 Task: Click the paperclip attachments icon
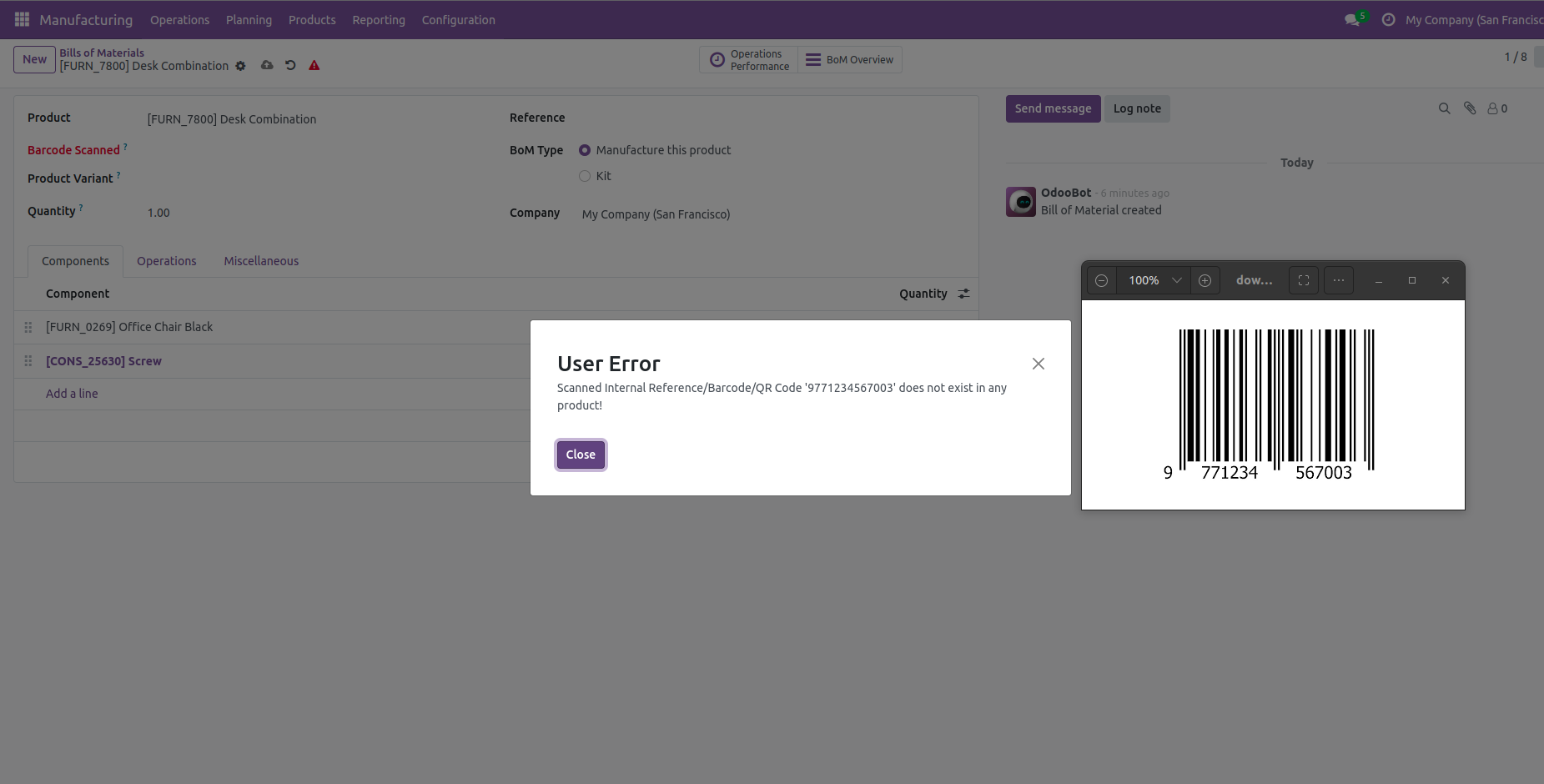1470,108
